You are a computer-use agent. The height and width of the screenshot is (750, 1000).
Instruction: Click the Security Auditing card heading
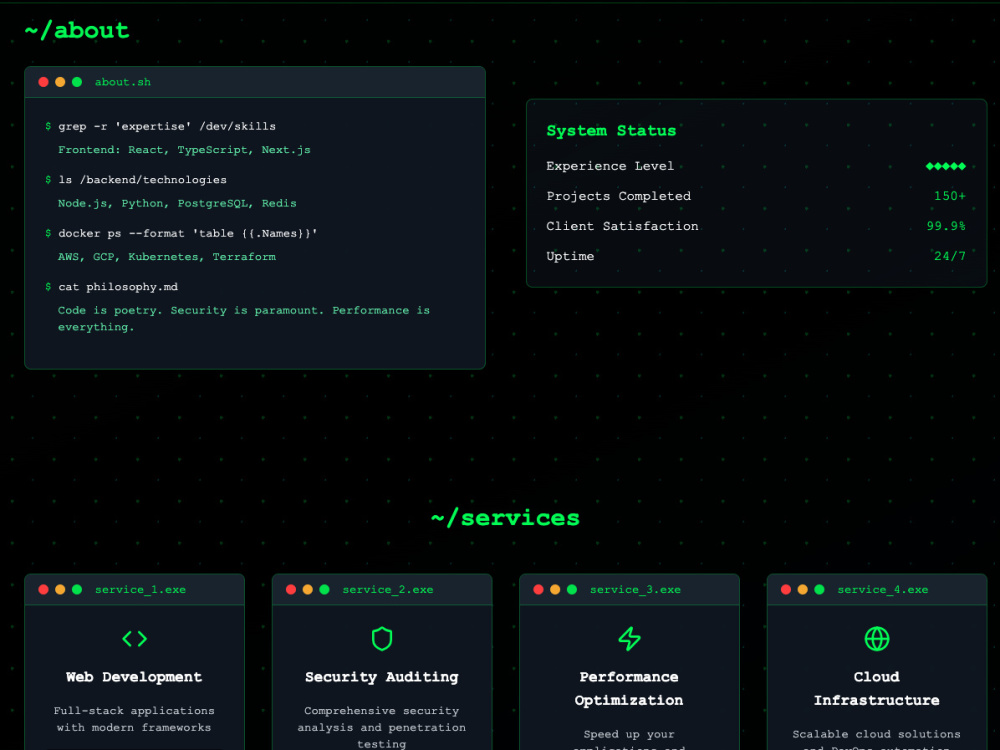tap(381, 677)
